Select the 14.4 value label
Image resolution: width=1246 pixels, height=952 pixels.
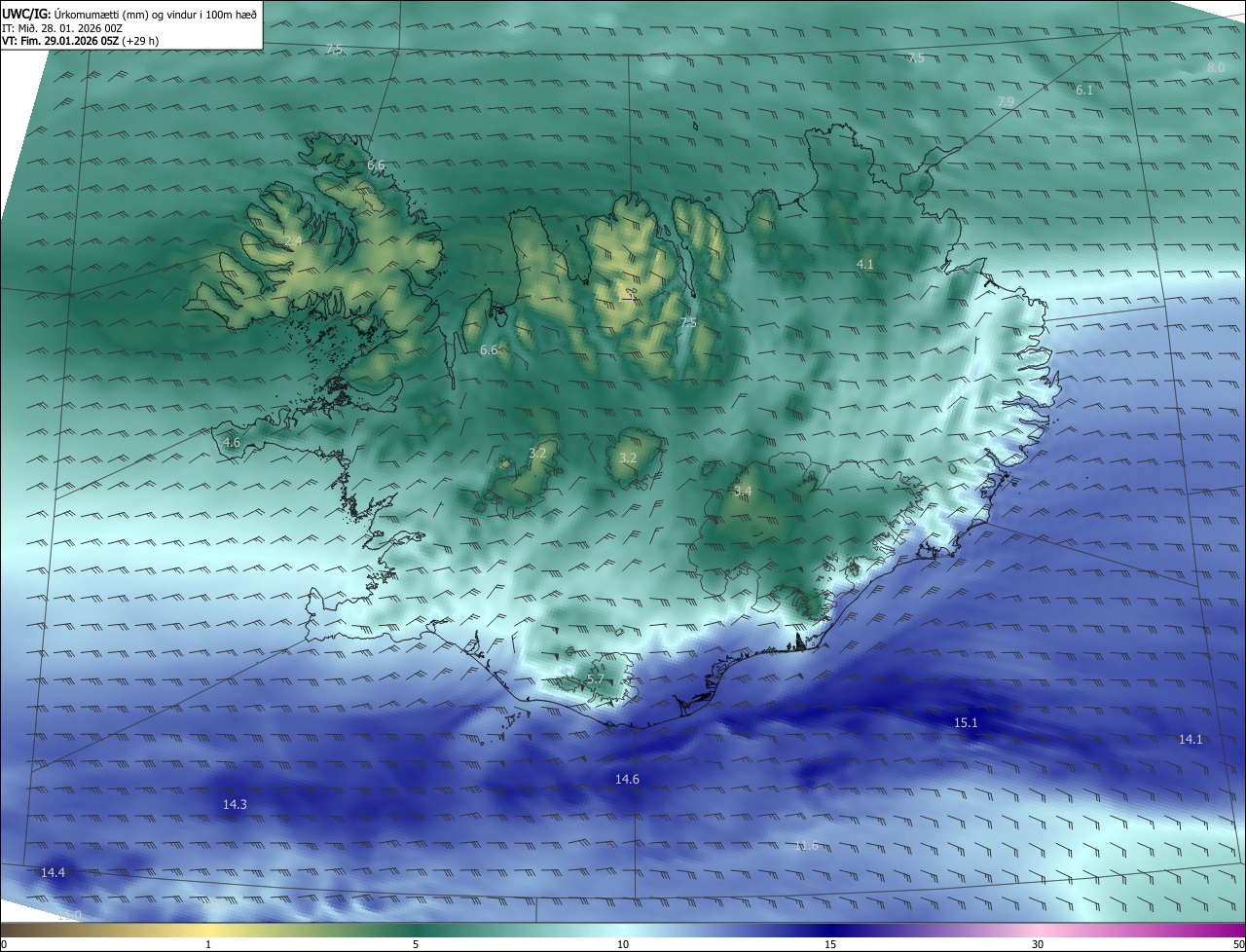click(53, 872)
